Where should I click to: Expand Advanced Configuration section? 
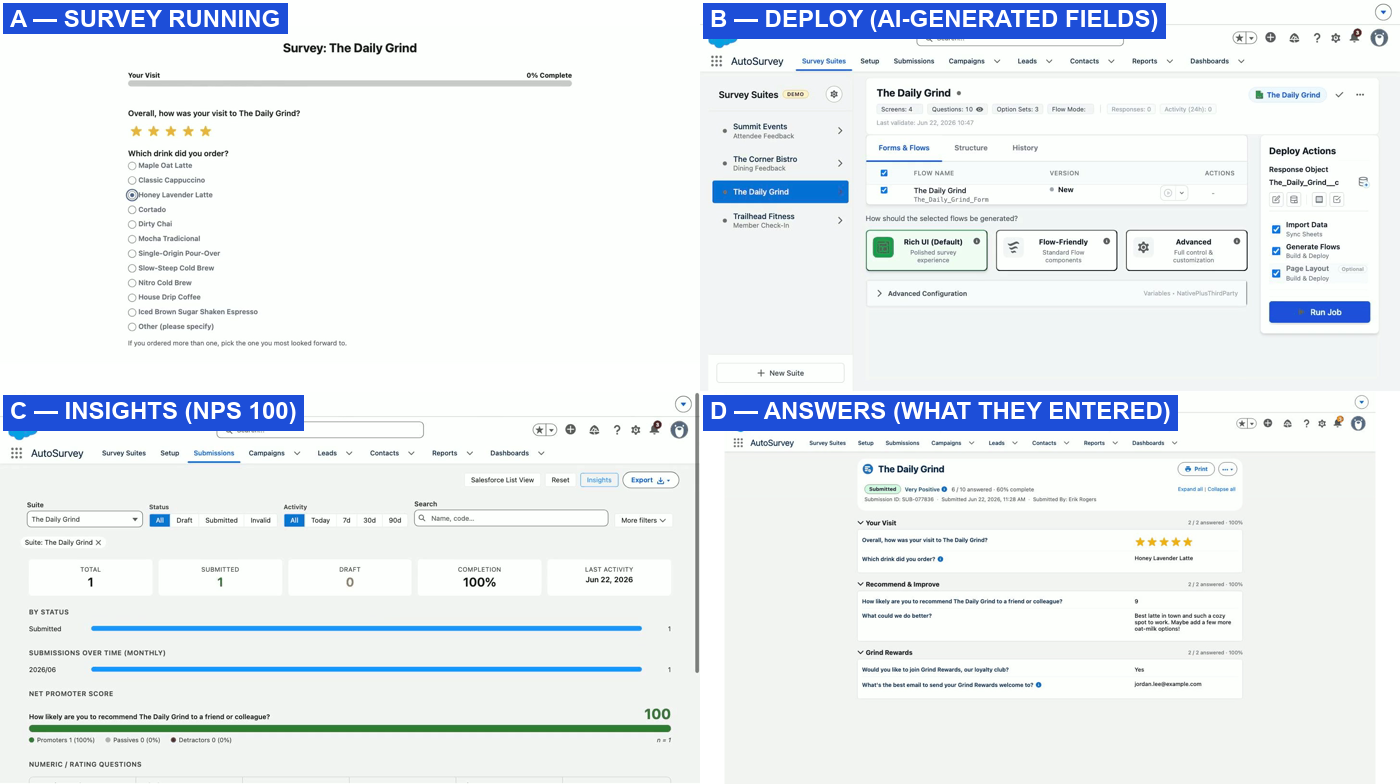click(1057, 294)
